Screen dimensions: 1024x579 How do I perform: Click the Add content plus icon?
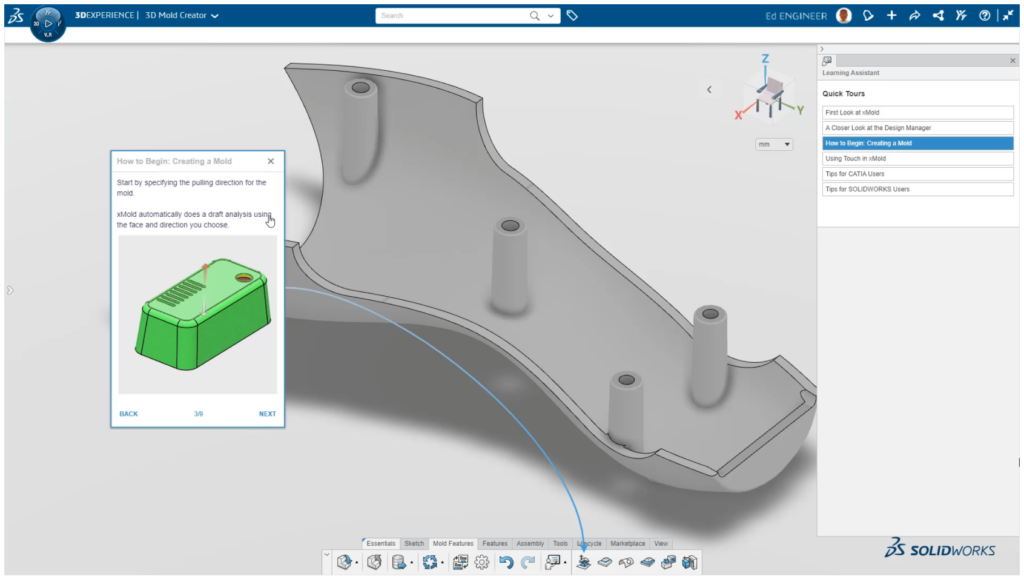(891, 15)
